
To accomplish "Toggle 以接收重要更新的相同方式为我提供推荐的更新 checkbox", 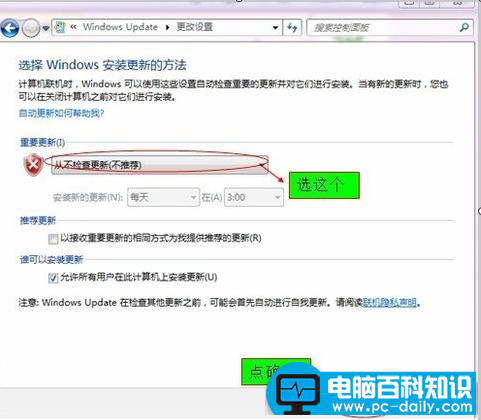I will (53, 239).
